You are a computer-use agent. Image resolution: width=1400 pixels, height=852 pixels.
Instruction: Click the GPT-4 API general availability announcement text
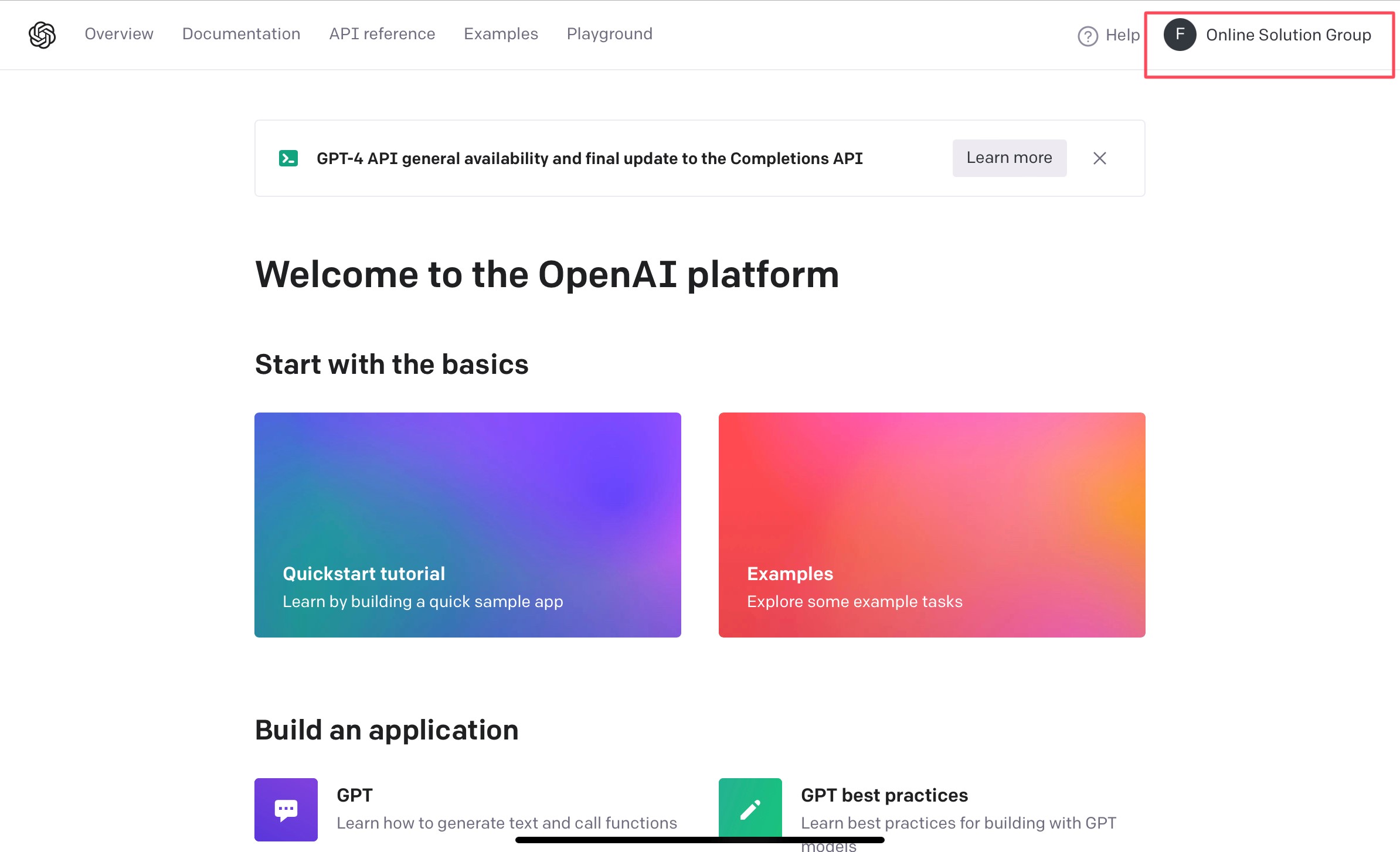click(x=589, y=158)
